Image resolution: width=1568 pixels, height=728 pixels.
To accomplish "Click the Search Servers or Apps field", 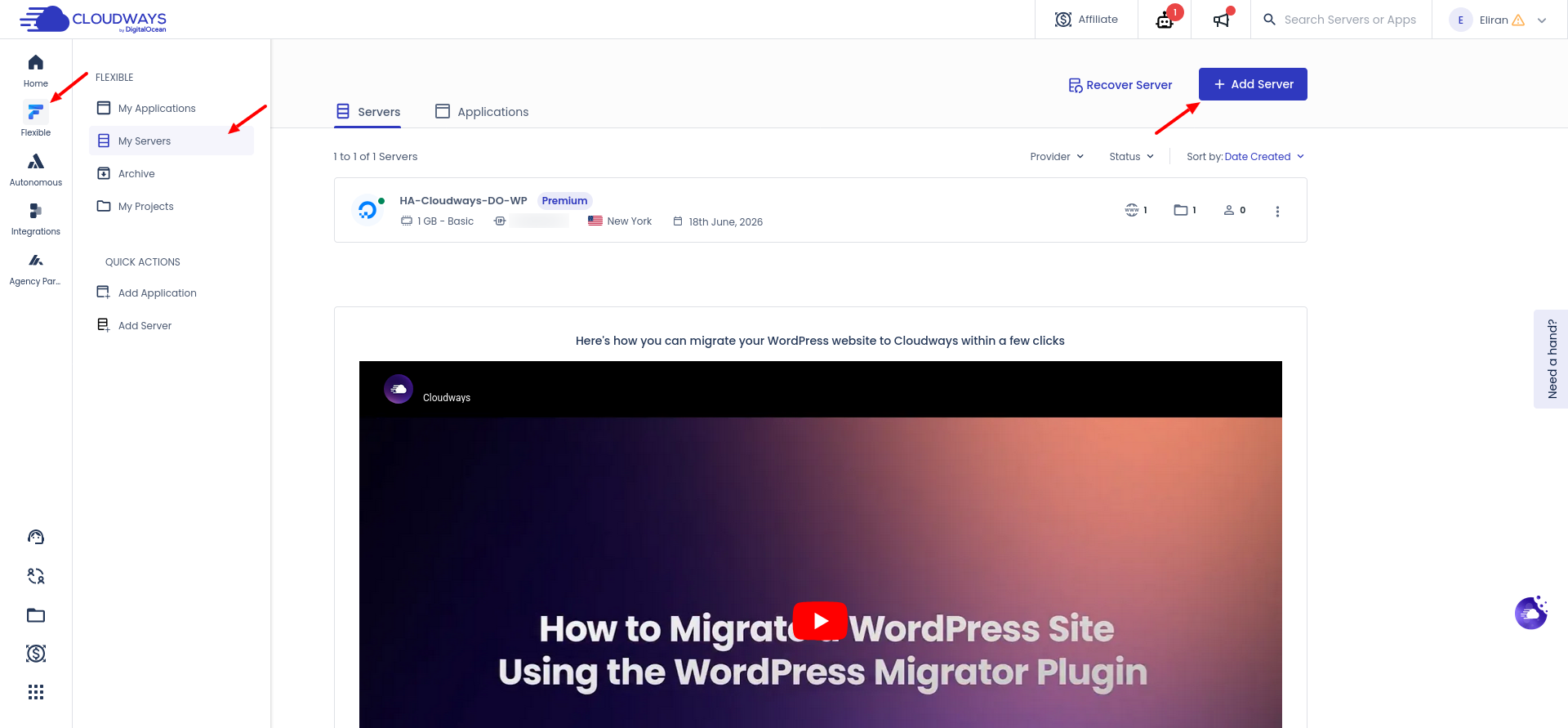I will pos(1350,20).
